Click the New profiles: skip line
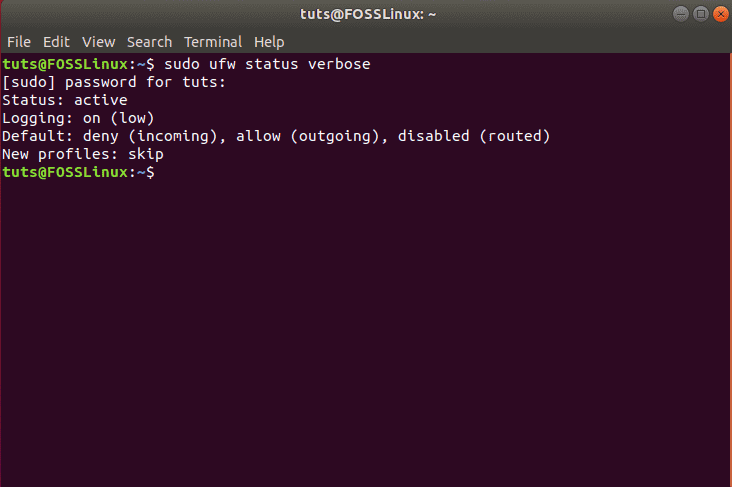The height and width of the screenshot is (487, 732). (83, 154)
